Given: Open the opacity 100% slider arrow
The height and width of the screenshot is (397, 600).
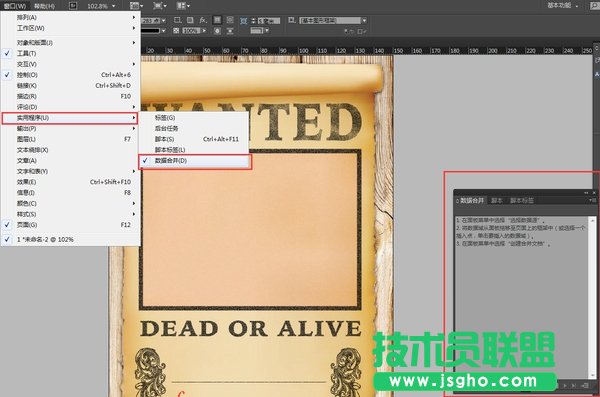Looking at the screenshot, I should (x=204, y=31).
